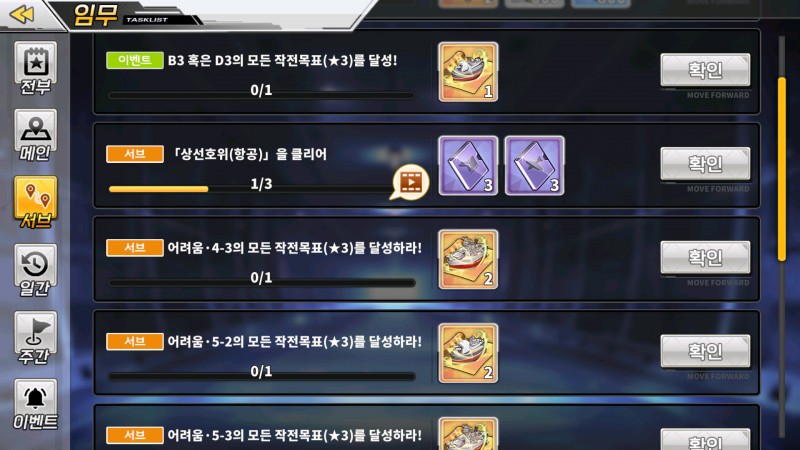Switch to the 메인 (Main) task tab
The image size is (800, 450).
(x=35, y=136)
